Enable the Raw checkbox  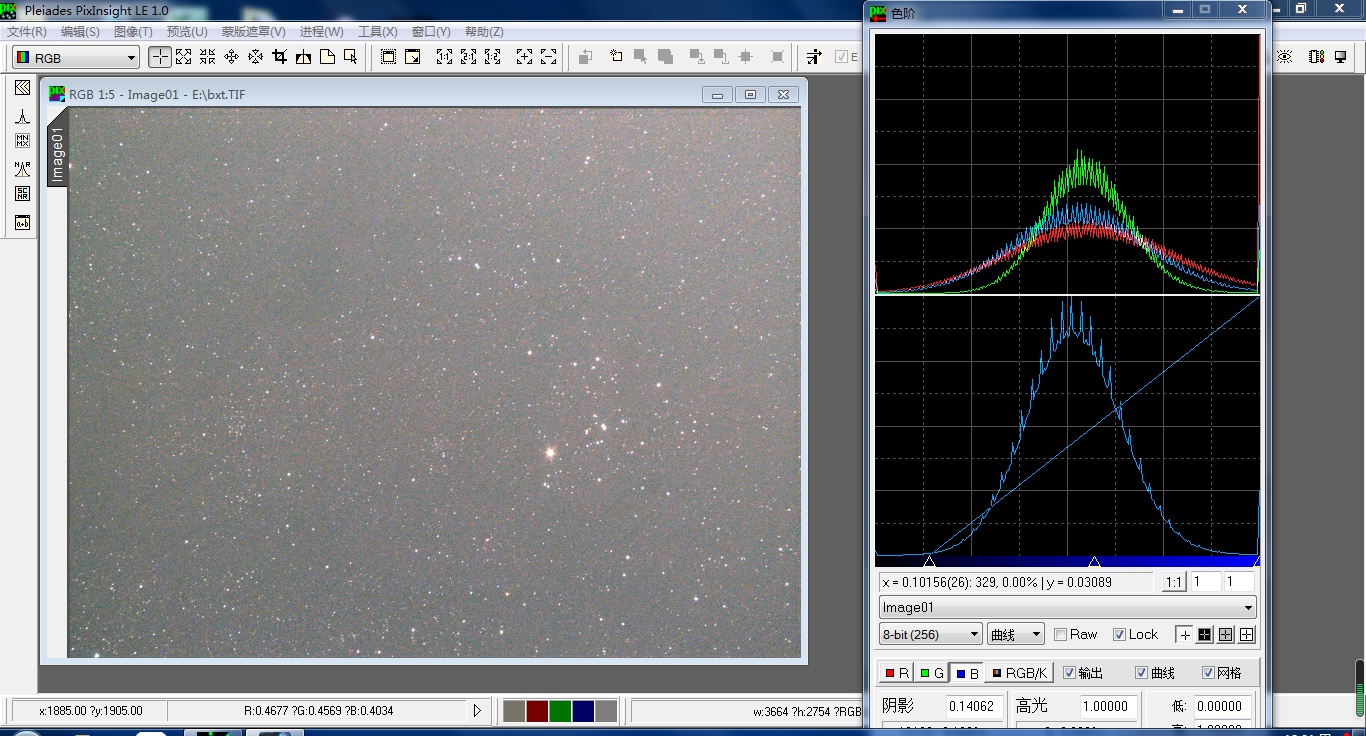coord(1060,634)
